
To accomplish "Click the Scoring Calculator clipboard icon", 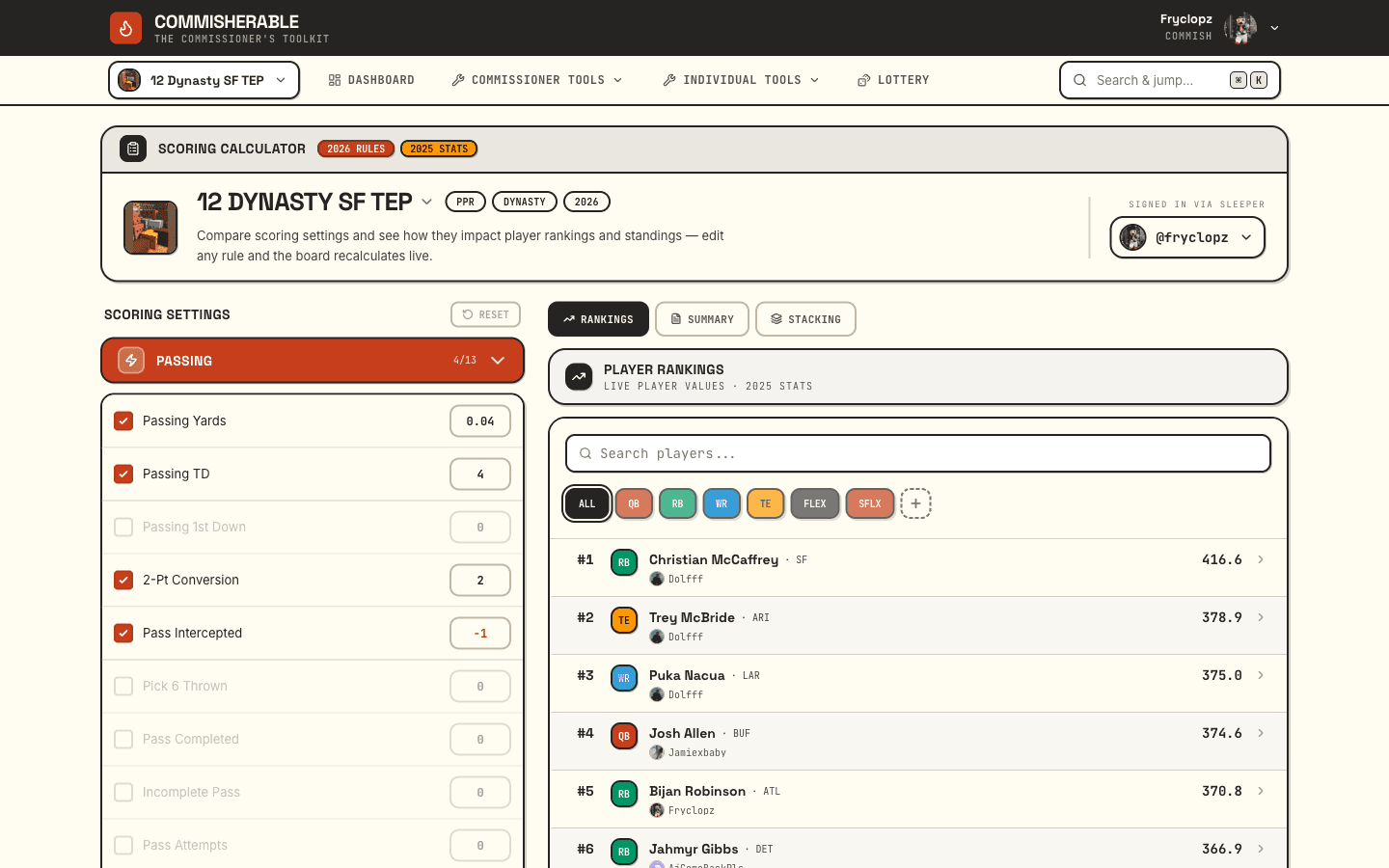I will 133,149.
